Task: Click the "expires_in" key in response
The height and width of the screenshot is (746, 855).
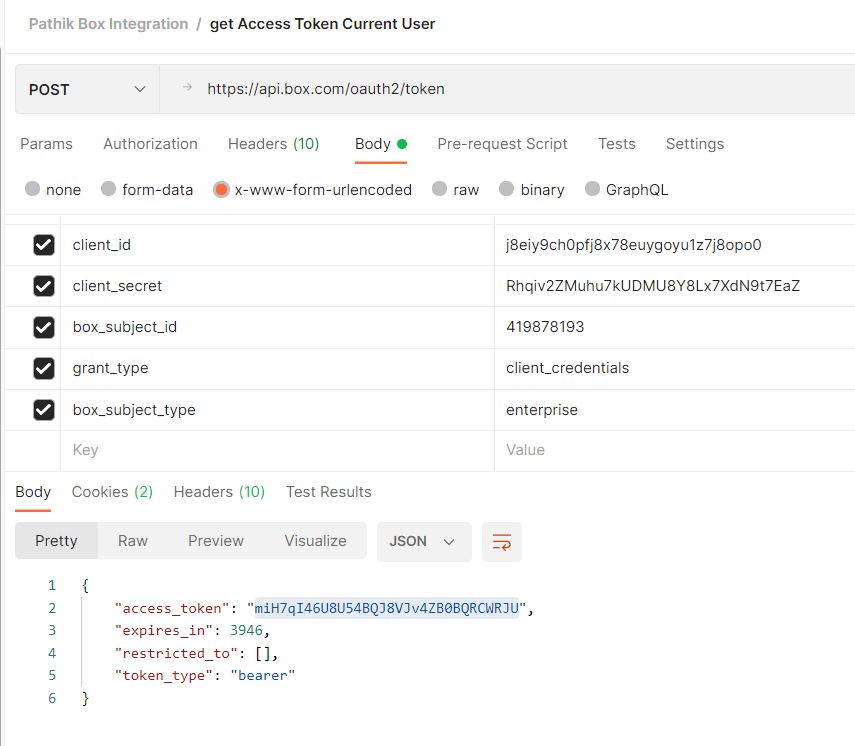Action: pyautogui.click(x=163, y=631)
